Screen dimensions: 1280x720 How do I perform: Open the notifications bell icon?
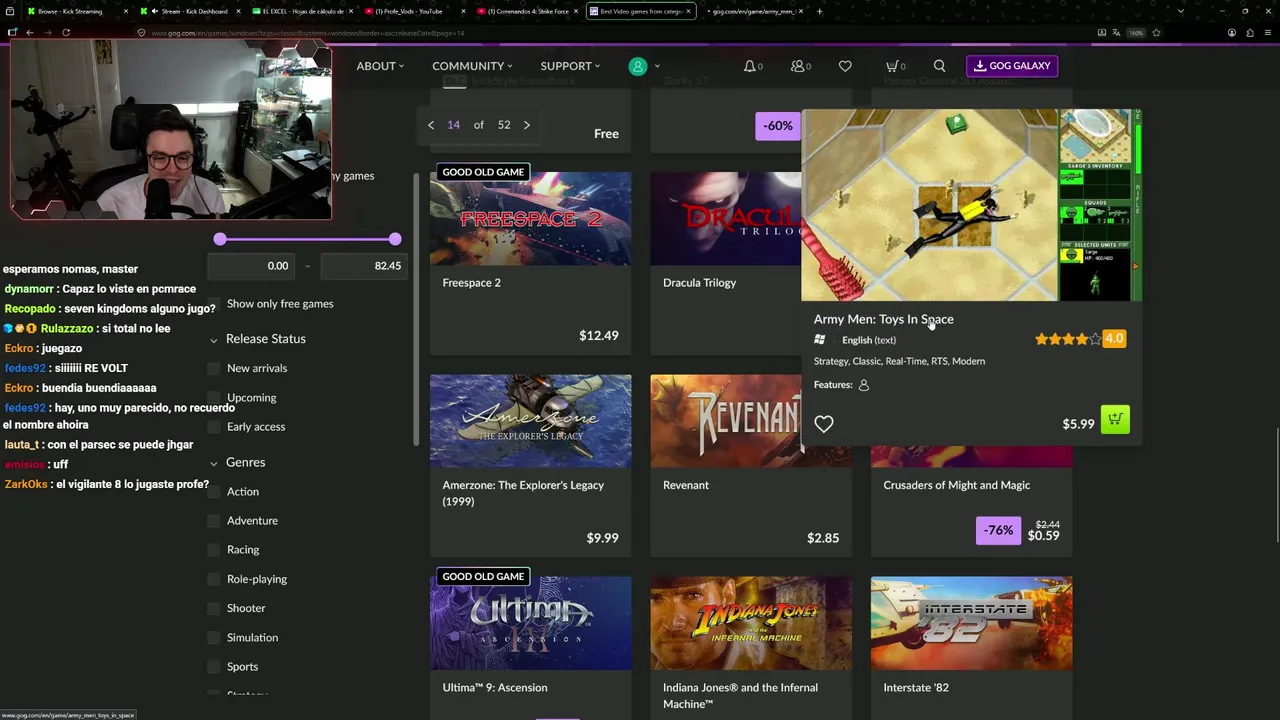click(x=750, y=66)
